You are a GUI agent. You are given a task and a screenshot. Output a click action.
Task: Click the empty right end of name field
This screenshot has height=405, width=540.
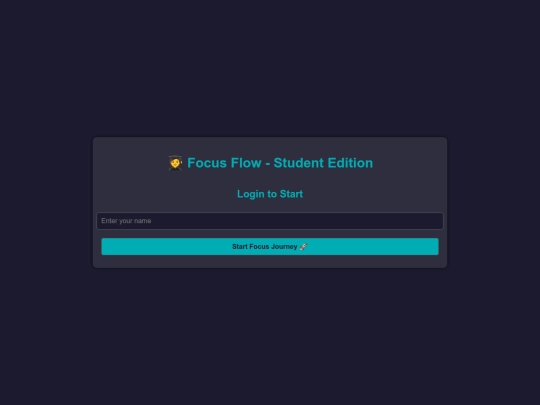413,221
